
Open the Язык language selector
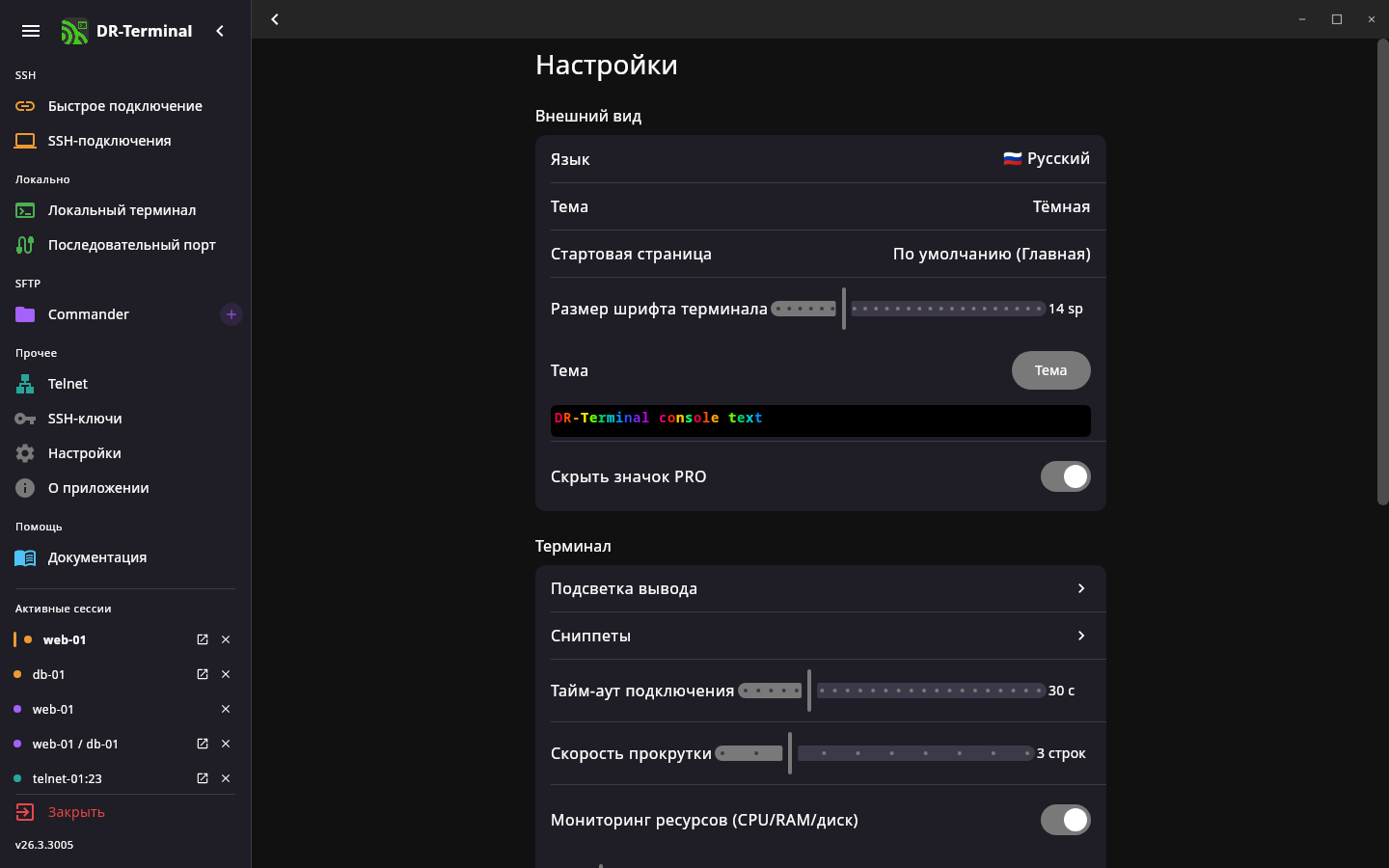[x=820, y=159]
